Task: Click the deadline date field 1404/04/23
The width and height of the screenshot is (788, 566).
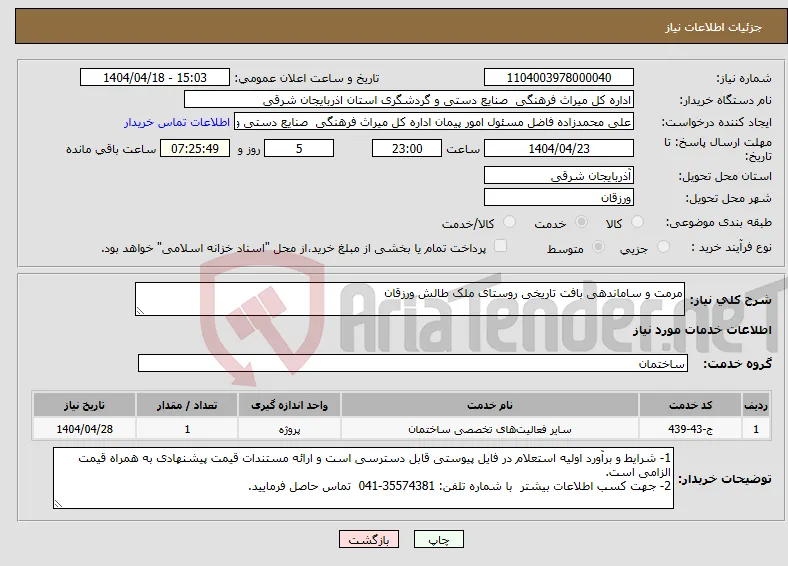Action: 558,148
